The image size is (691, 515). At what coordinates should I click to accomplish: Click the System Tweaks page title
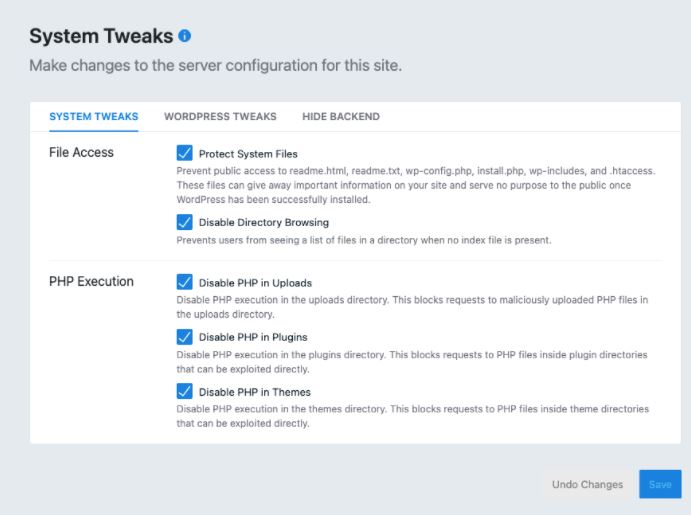(x=101, y=36)
